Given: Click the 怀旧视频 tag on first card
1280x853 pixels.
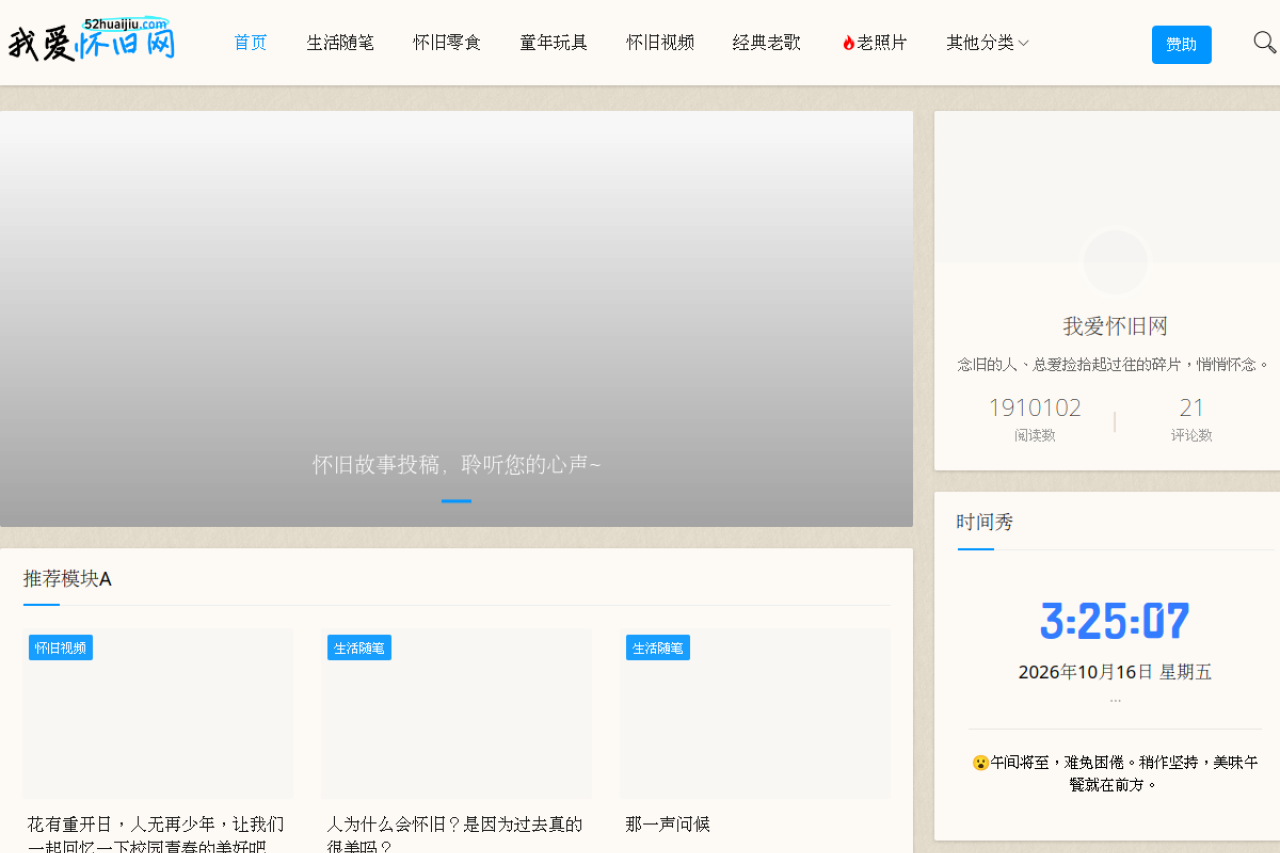Looking at the screenshot, I should click(x=61, y=648).
